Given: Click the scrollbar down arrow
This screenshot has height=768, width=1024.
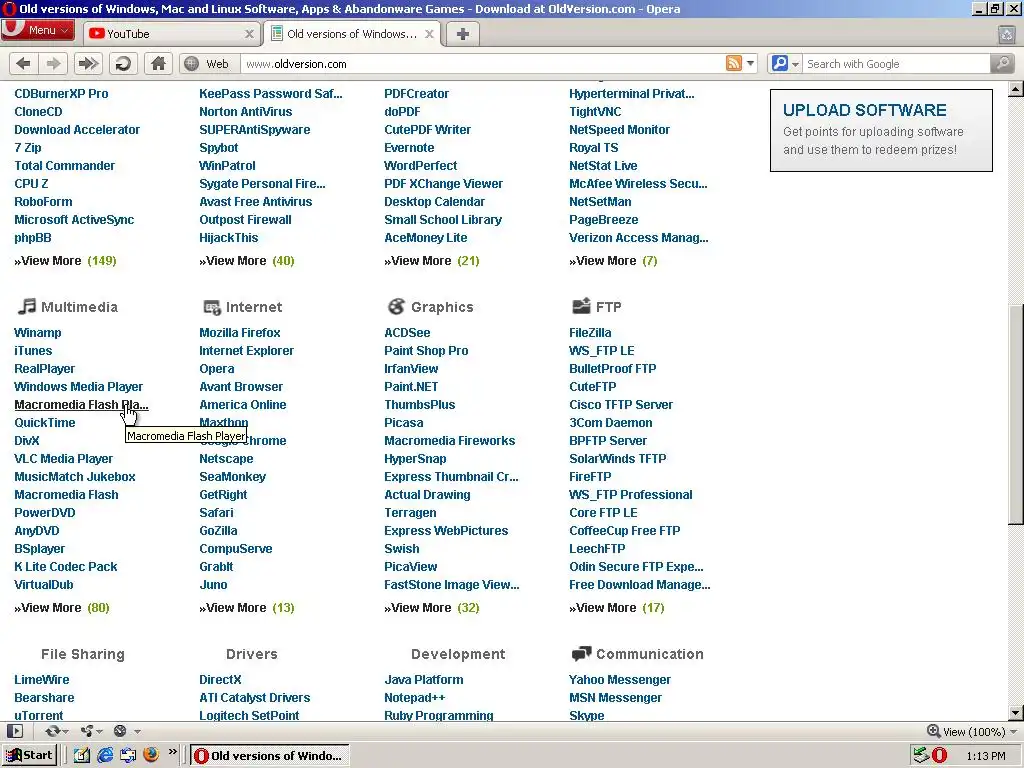Looking at the screenshot, I should pos(1016,713).
